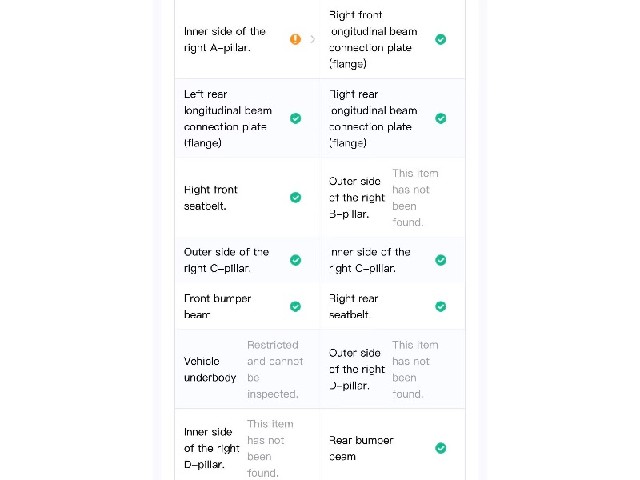Click the Front bumper beam label
This screenshot has width=640, height=480.
217,307
